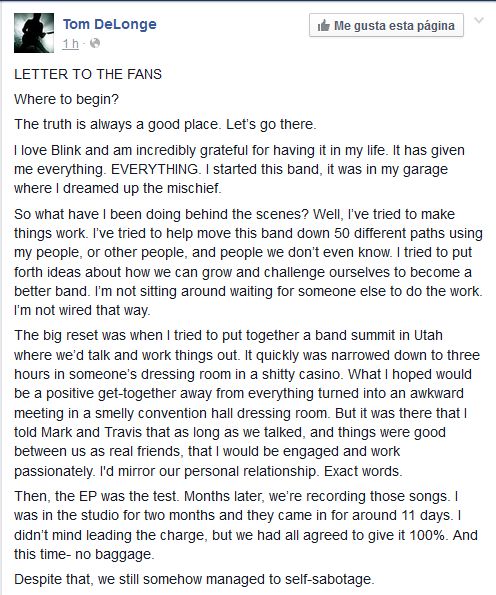
Task: Open the Tom DeLonge page name link
Action: point(110,24)
